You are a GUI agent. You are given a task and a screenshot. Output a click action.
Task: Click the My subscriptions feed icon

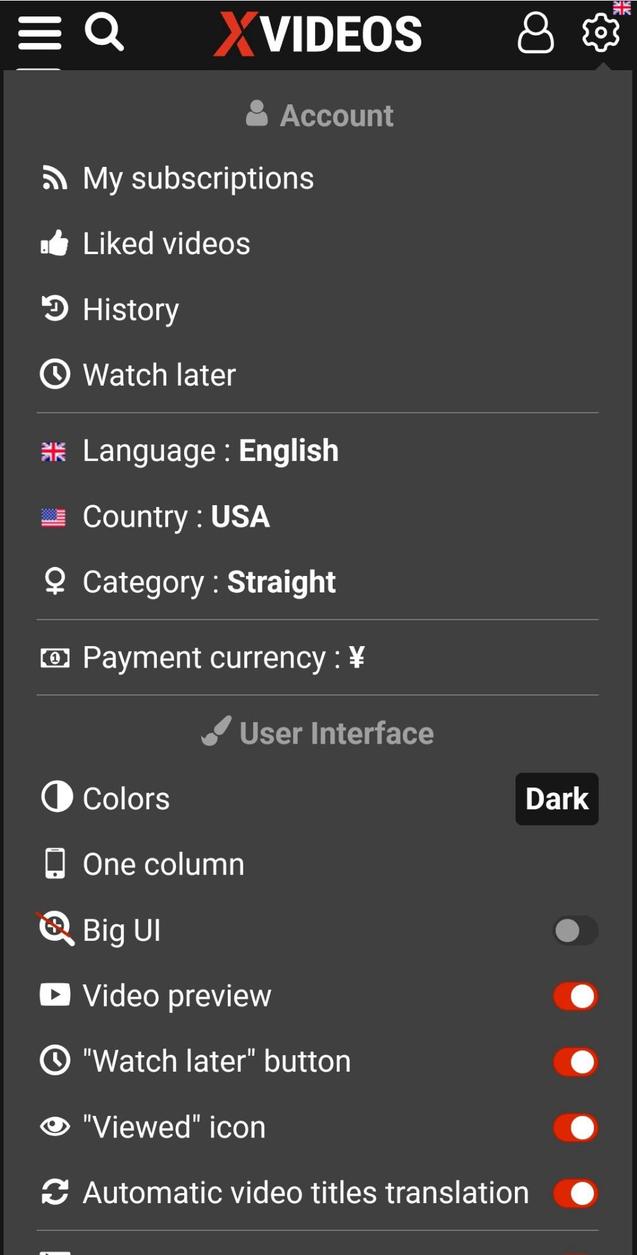coord(55,177)
